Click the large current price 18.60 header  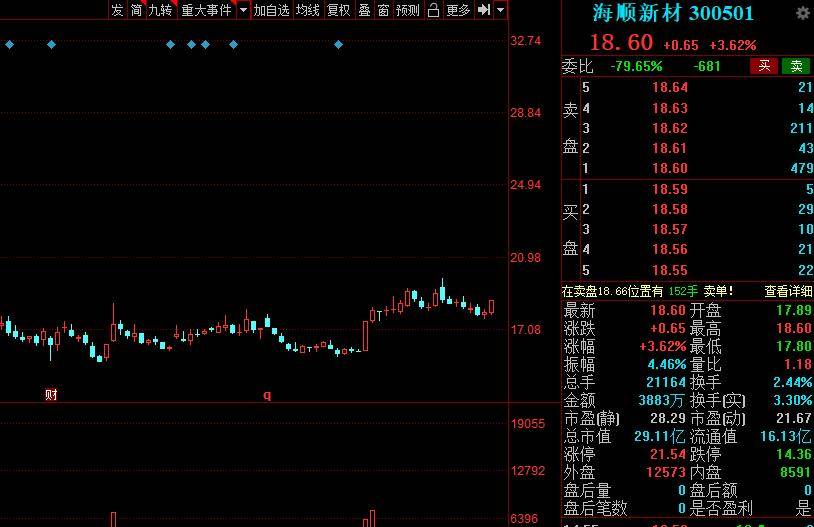[621, 43]
